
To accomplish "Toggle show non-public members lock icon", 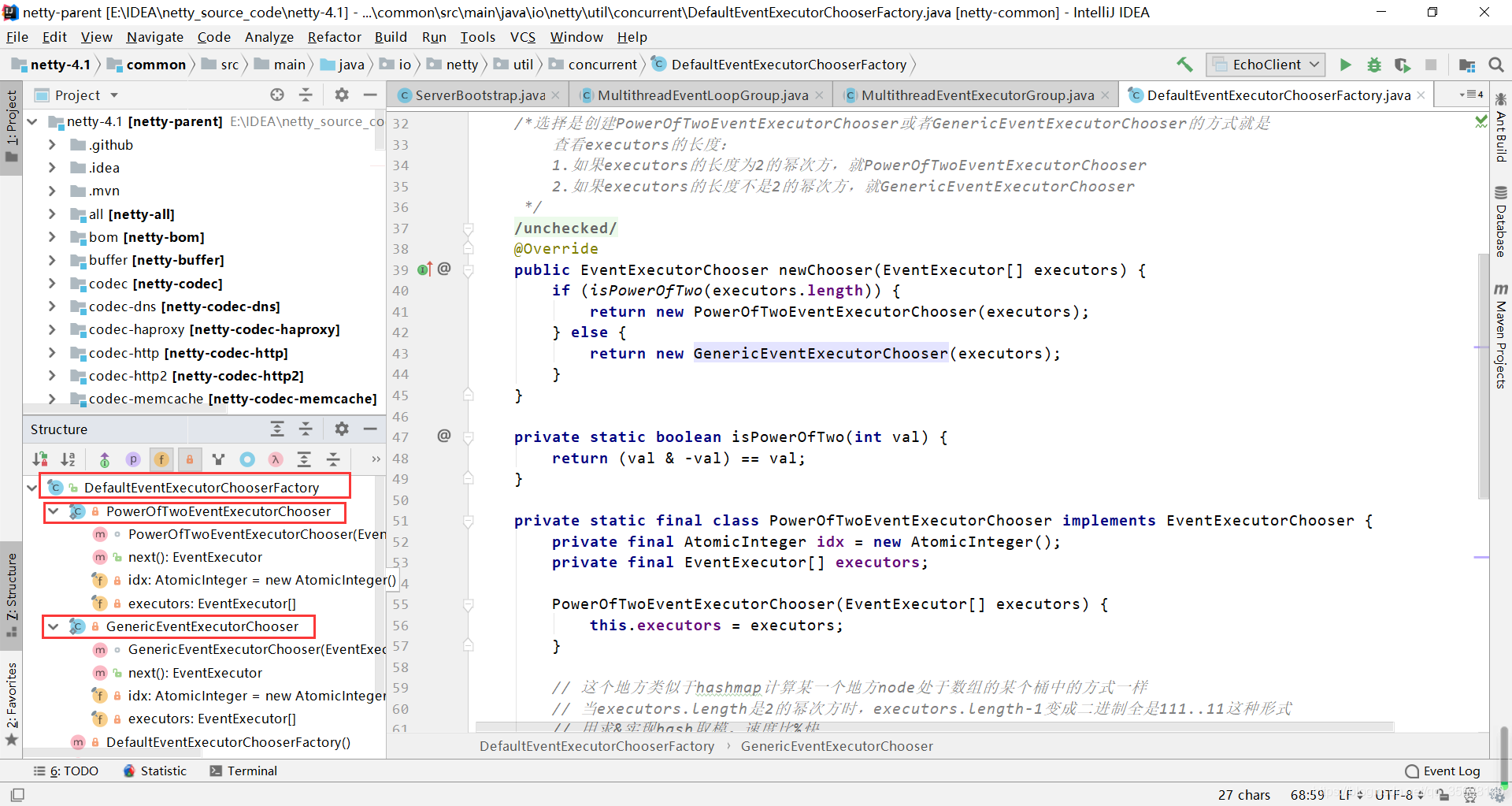I will click(x=190, y=459).
